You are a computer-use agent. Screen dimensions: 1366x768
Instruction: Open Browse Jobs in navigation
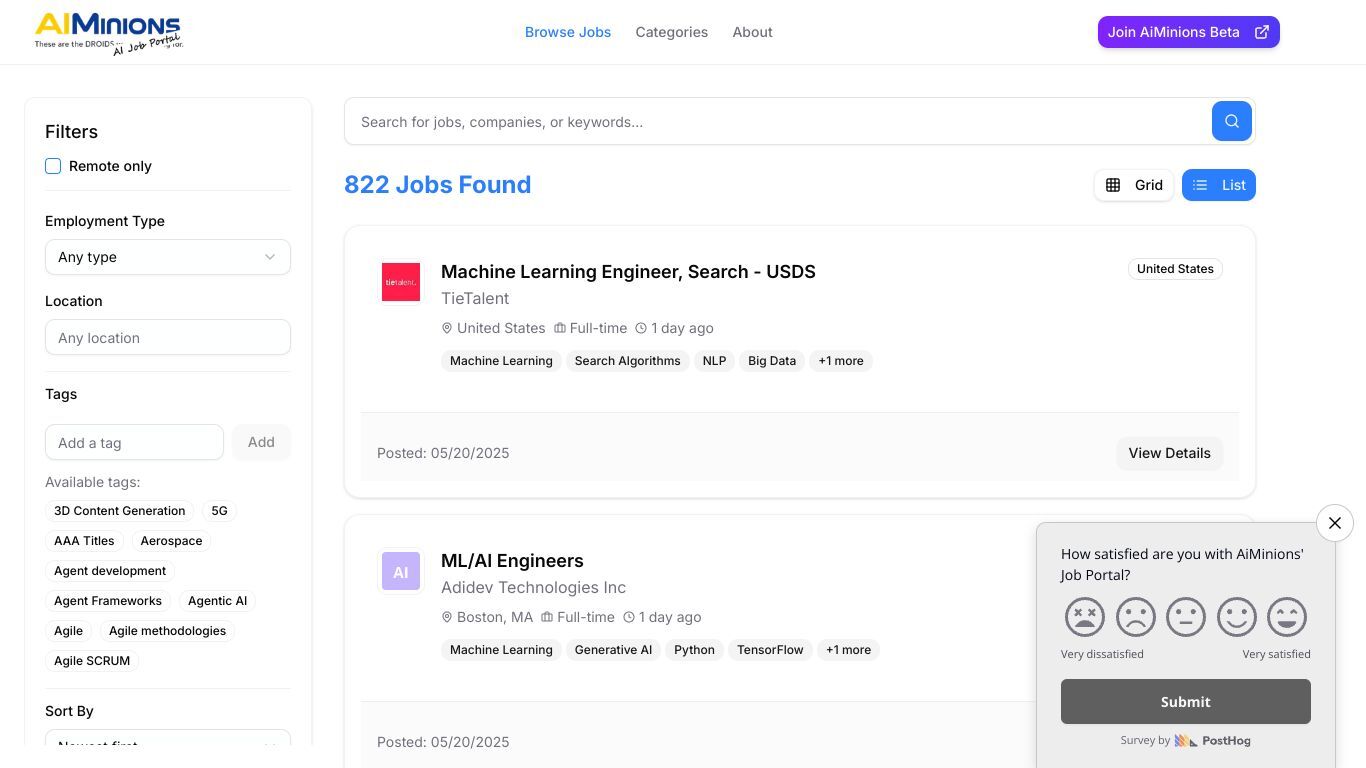[568, 32]
